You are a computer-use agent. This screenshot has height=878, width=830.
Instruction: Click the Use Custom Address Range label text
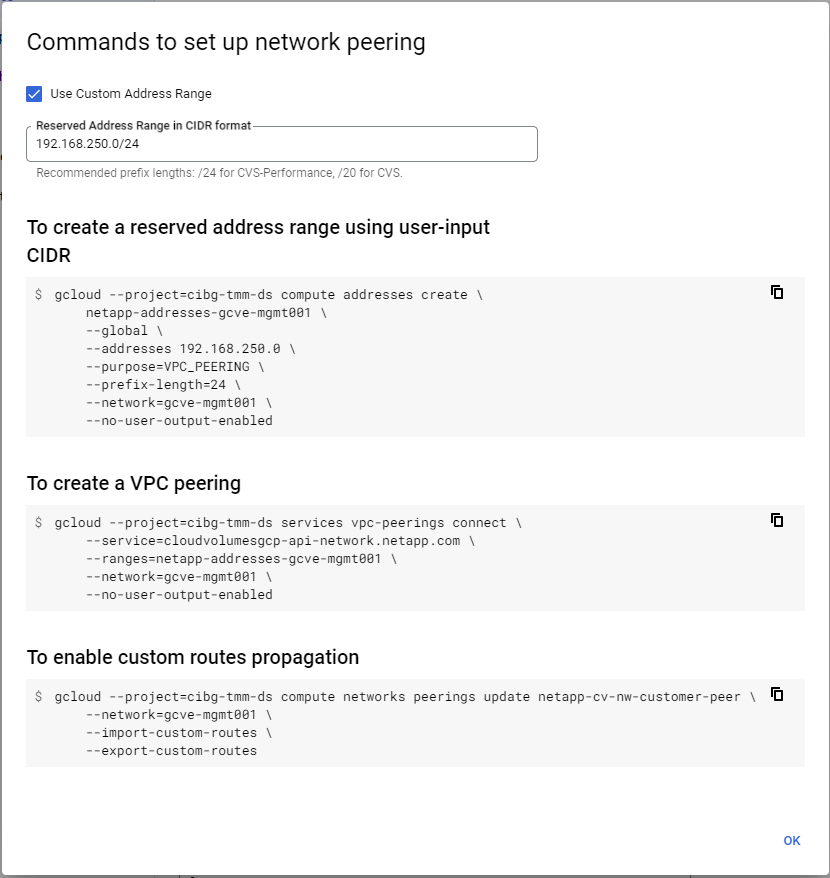click(x=130, y=94)
